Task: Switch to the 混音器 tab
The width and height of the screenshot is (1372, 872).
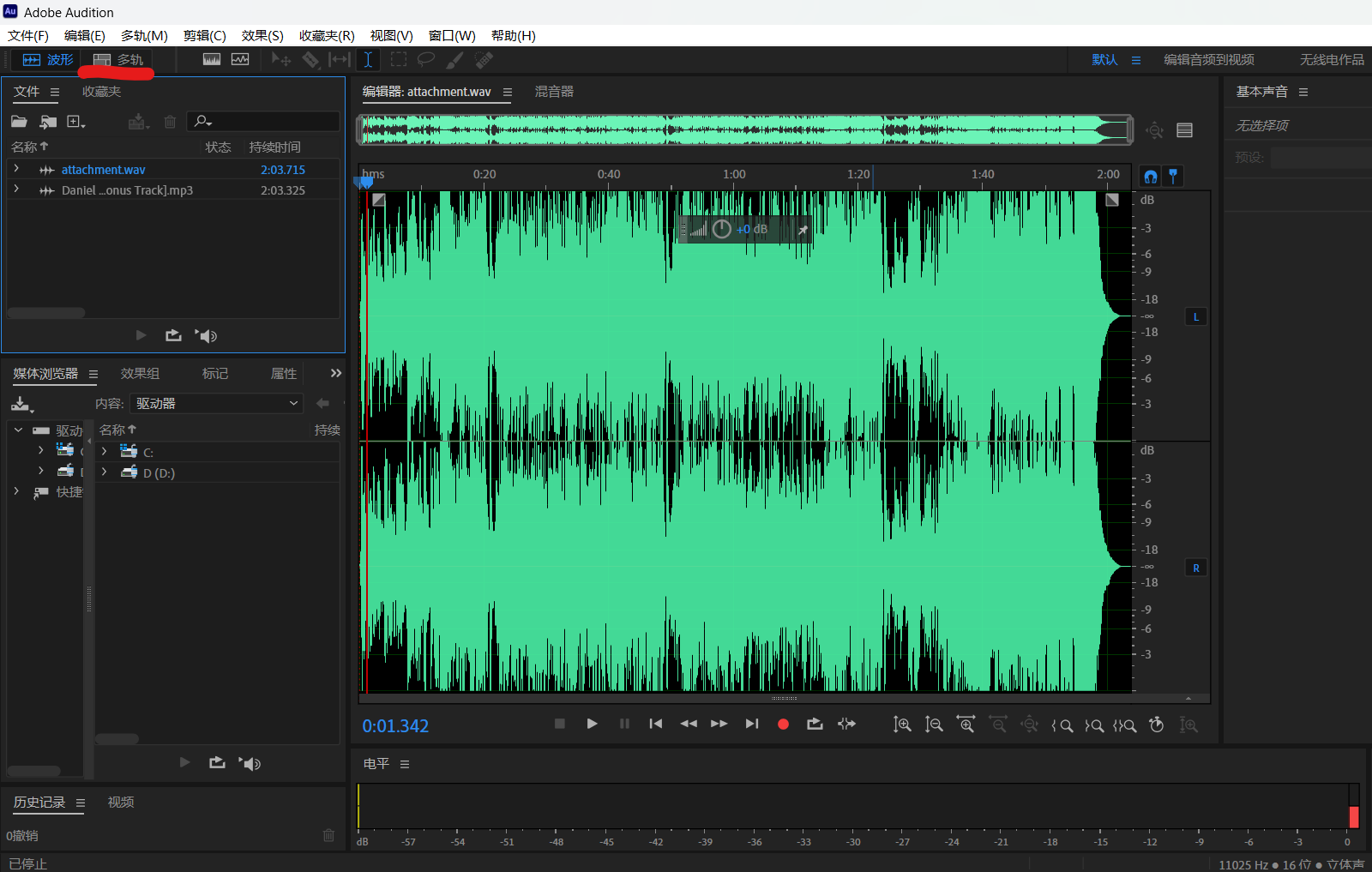Action: [x=554, y=92]
